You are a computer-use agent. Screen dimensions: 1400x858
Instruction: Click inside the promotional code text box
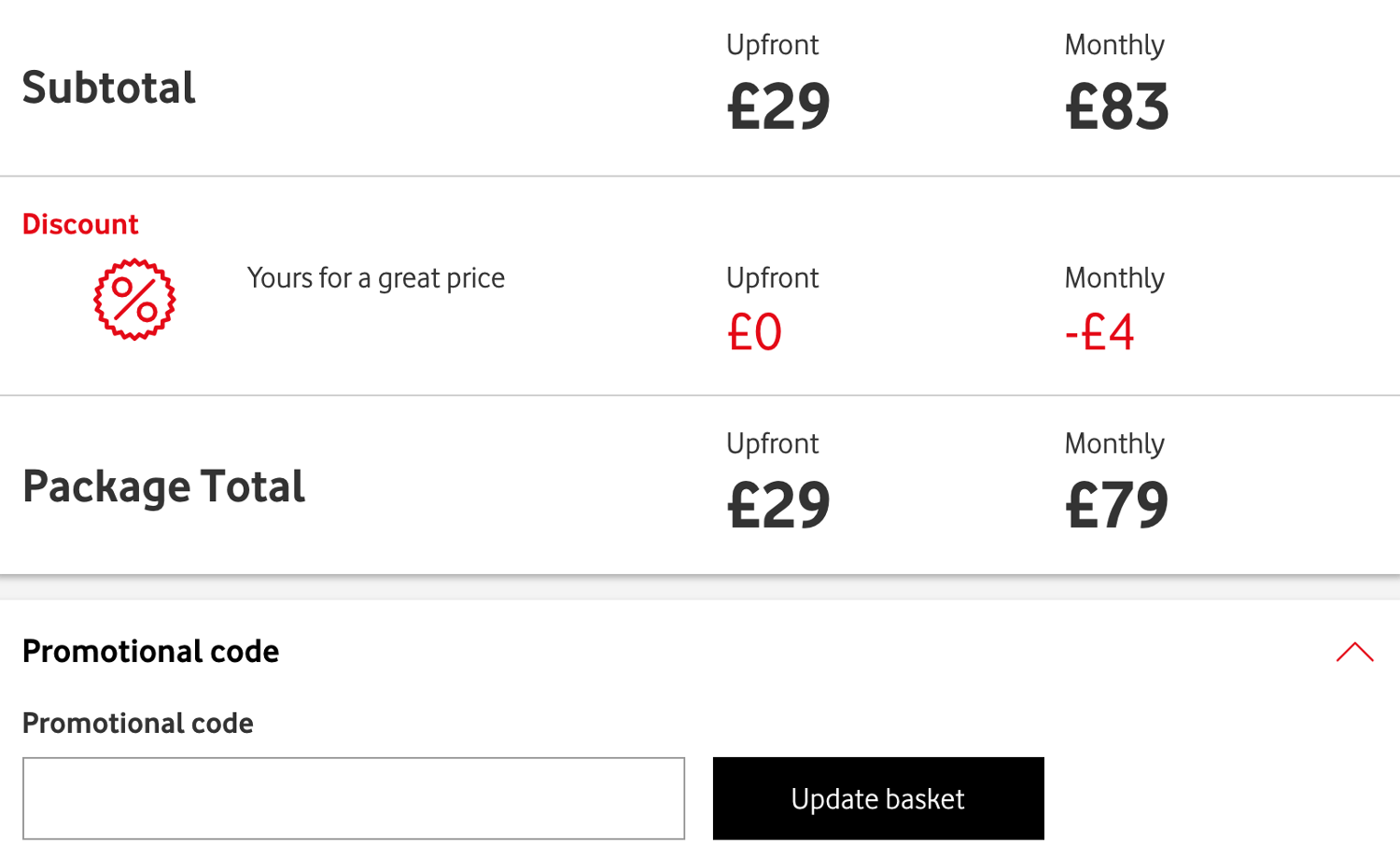click(355, 798)
